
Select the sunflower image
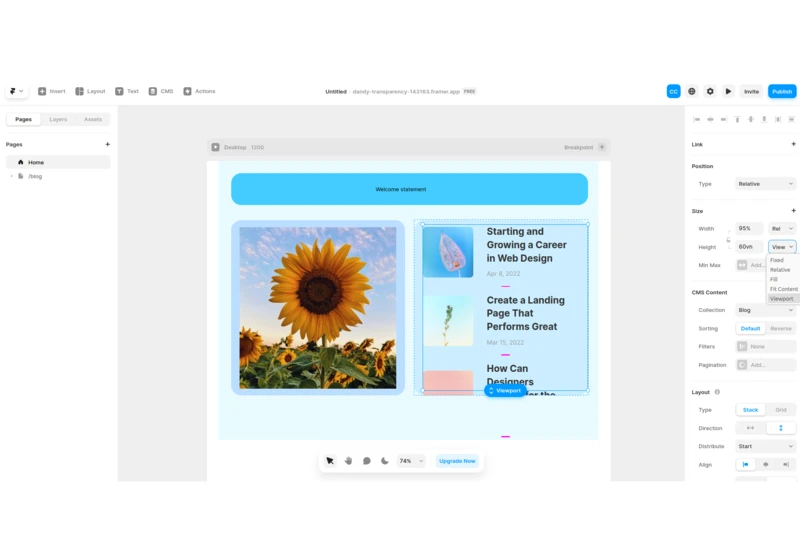pos(318,308)
